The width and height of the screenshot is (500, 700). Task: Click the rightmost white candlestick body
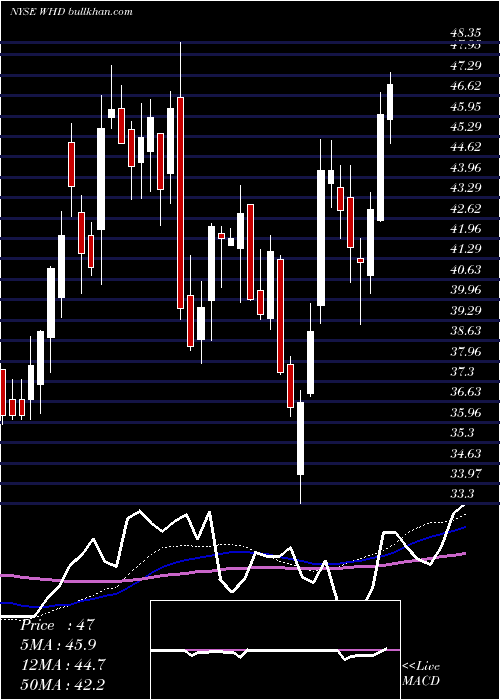click(x=390, y=101)
